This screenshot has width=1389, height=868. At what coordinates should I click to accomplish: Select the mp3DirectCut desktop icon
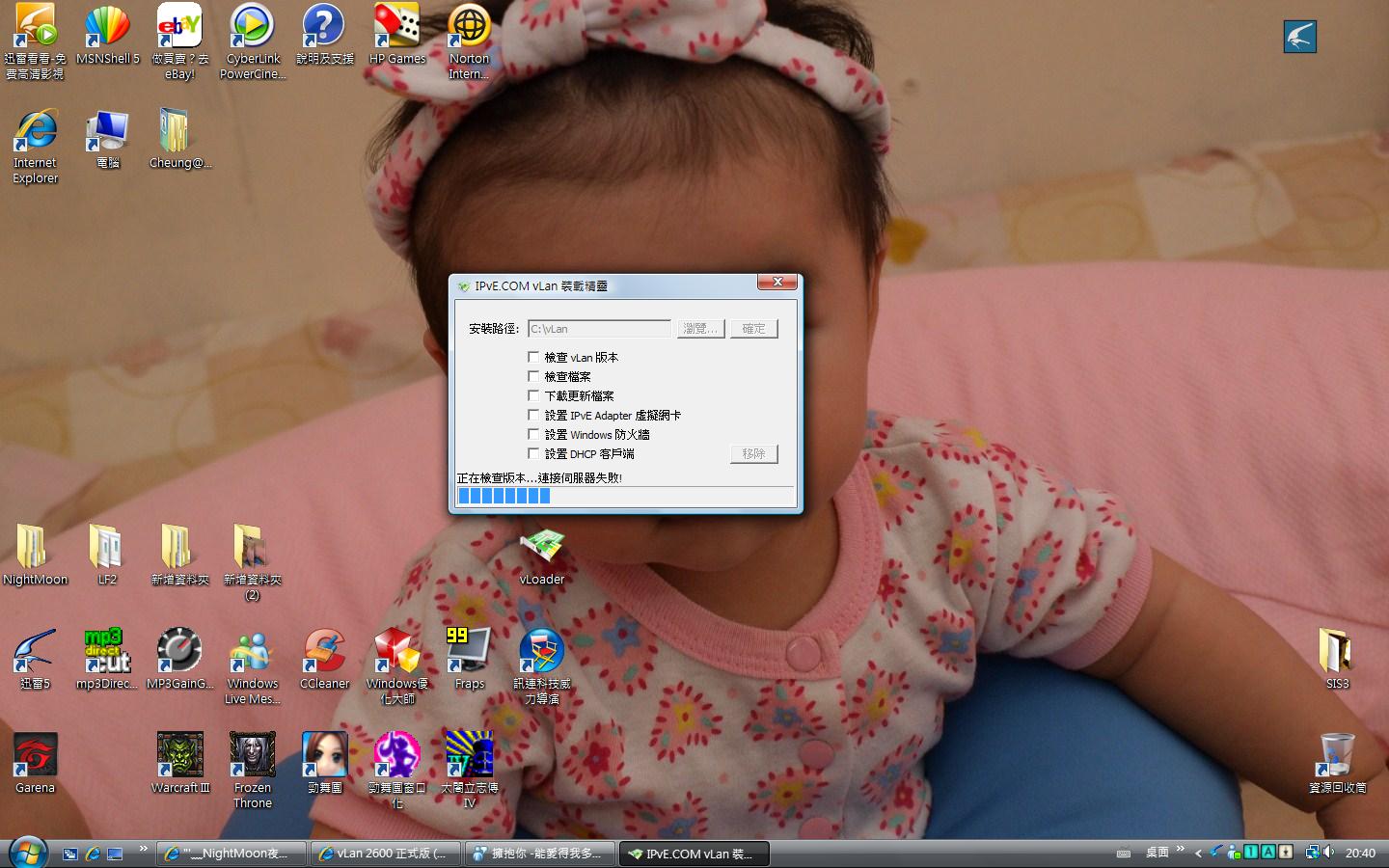point(107,652)
